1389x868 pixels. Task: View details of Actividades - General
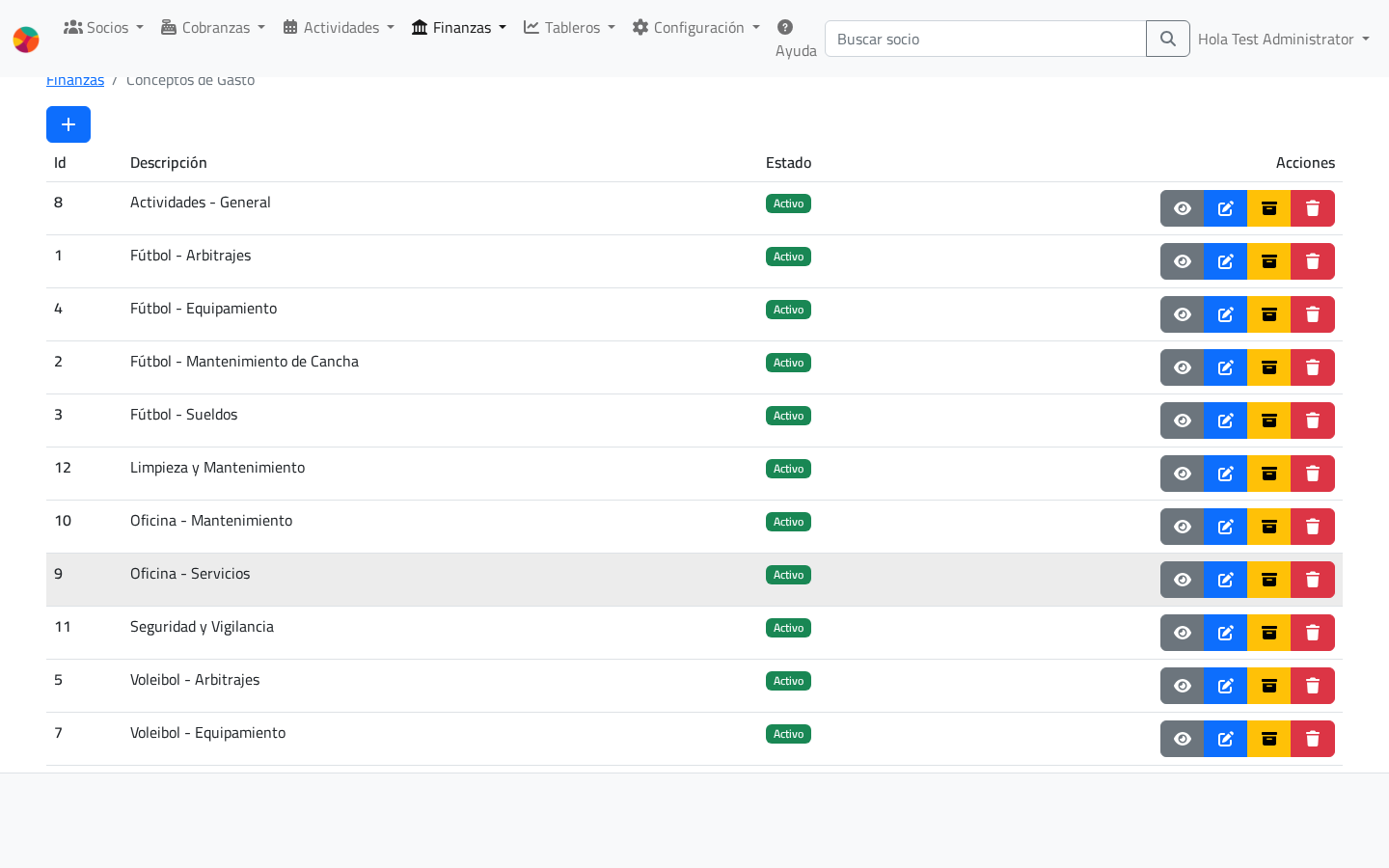[x=1182, y=208]
